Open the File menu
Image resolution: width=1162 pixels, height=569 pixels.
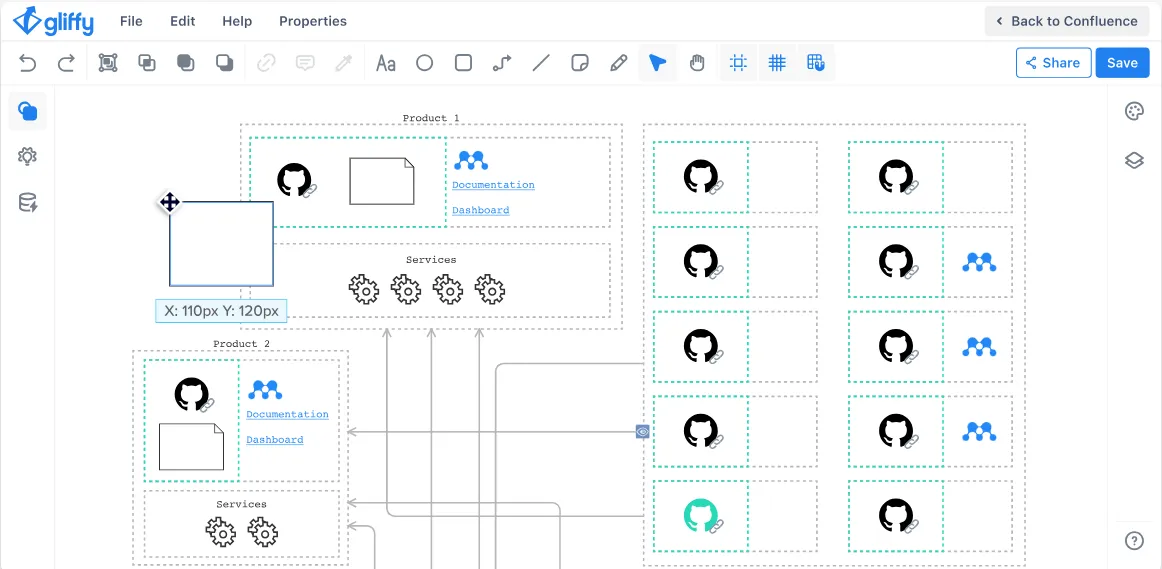[131, 21]
